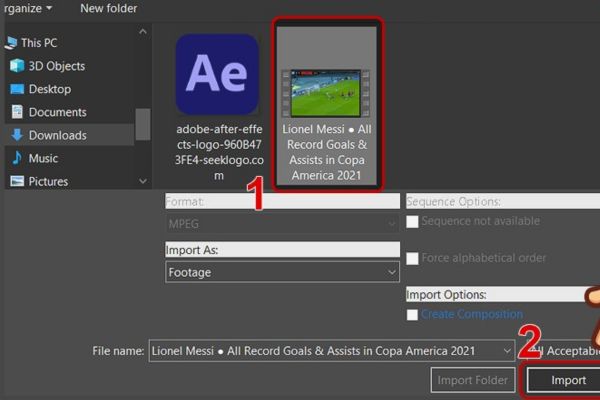Click the Format label
Viewport: 600px width, 400px height.
coord(185,201)
